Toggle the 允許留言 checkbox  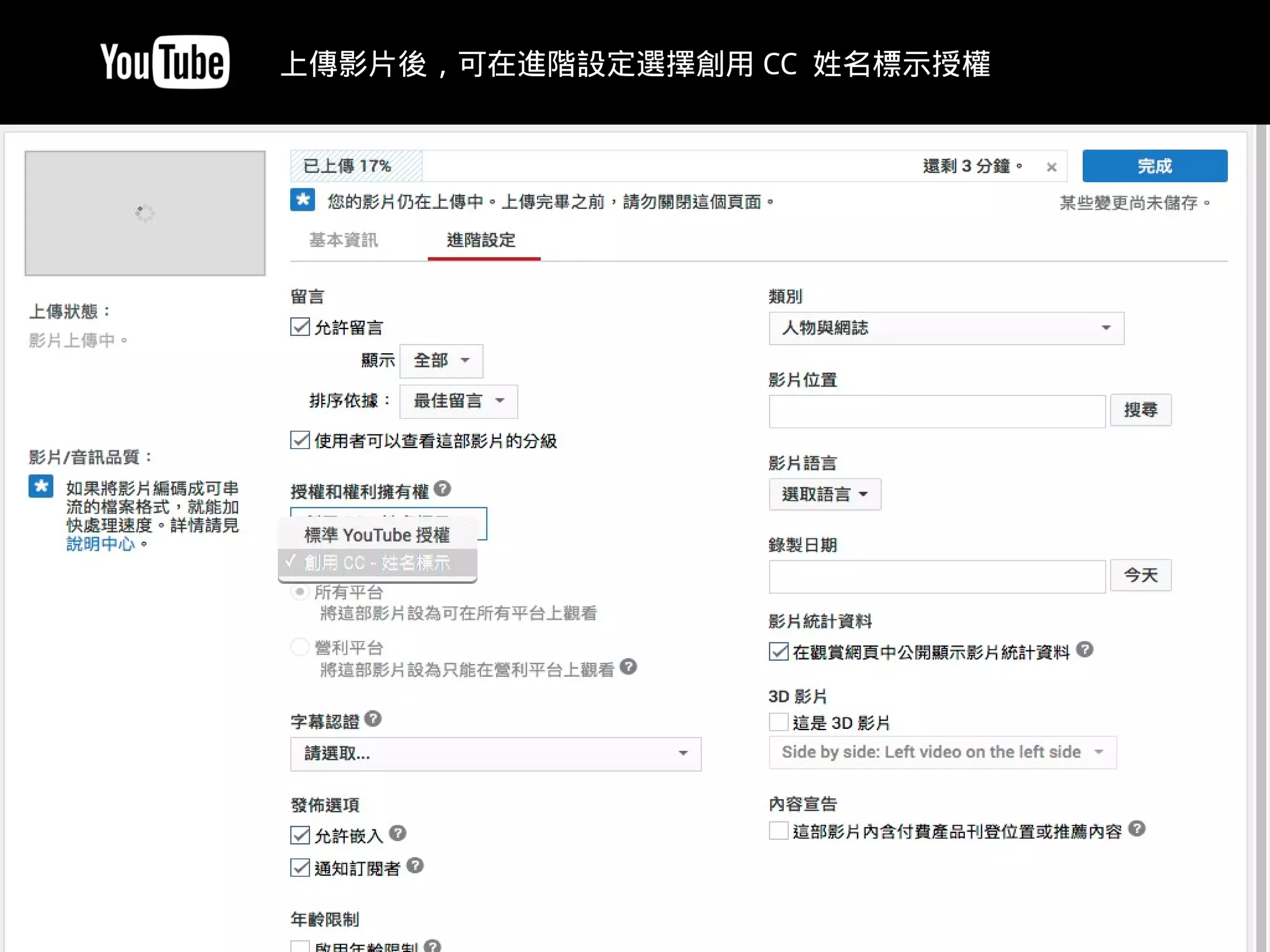(x=300, y=327)
